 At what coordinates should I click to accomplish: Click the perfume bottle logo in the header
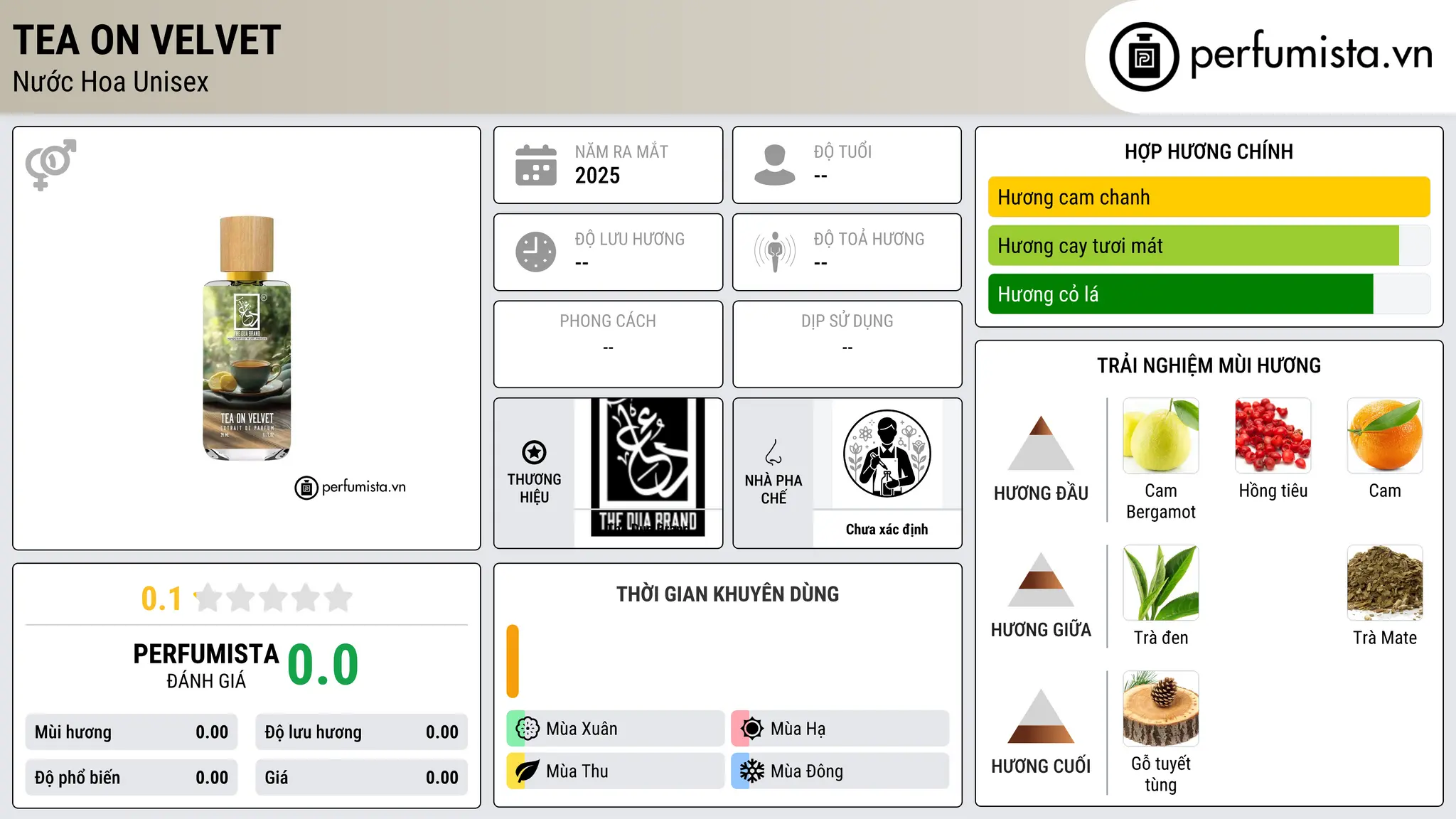tap(1144, 57)
